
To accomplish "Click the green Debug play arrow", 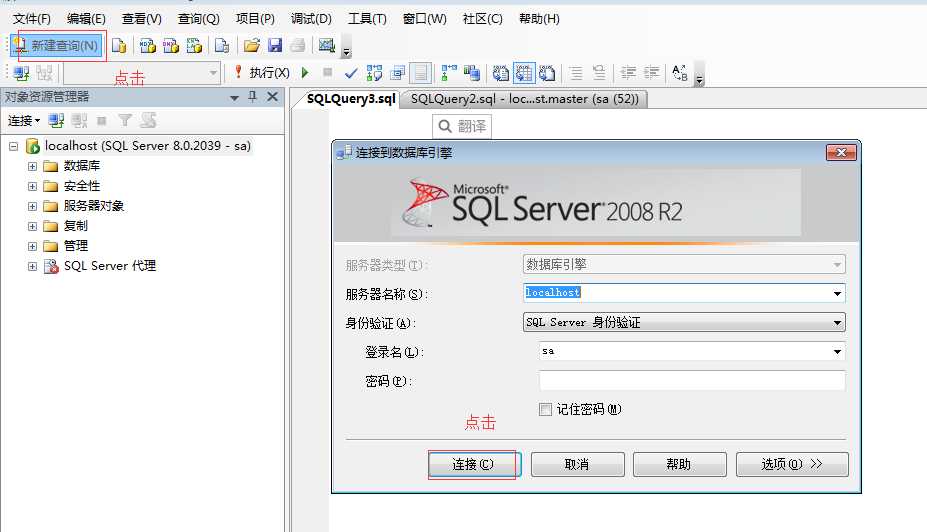I will [x=305, y=73].
